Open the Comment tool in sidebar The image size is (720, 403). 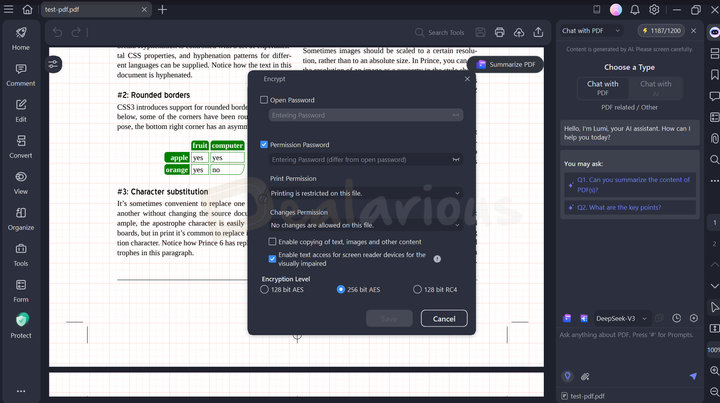coord(21,75)
